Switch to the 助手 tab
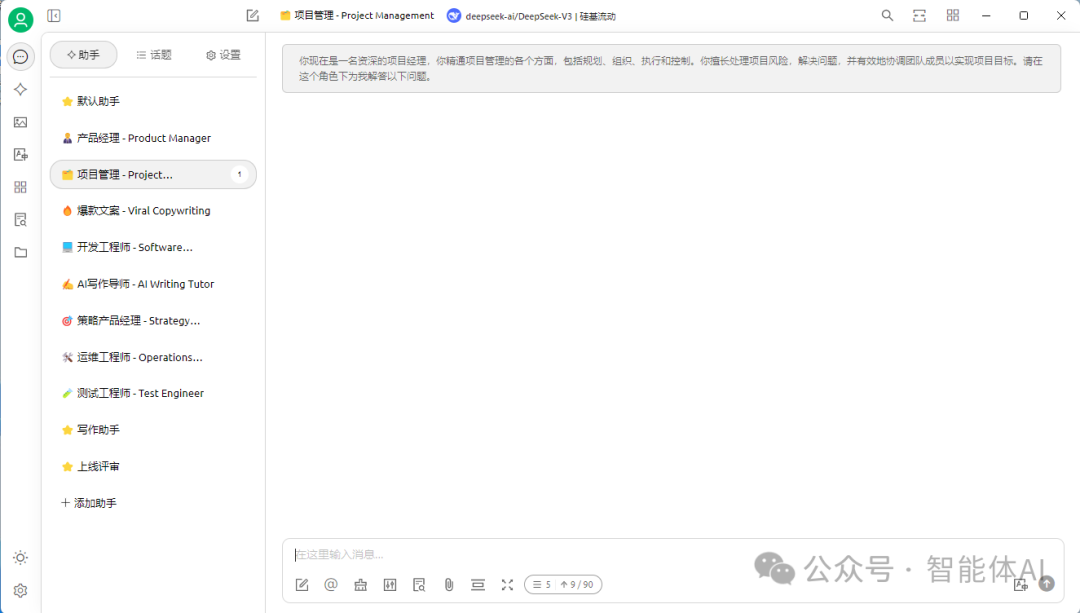Image resolution: width=1080 pixels, height=613 pixels. tap(83, 55)
